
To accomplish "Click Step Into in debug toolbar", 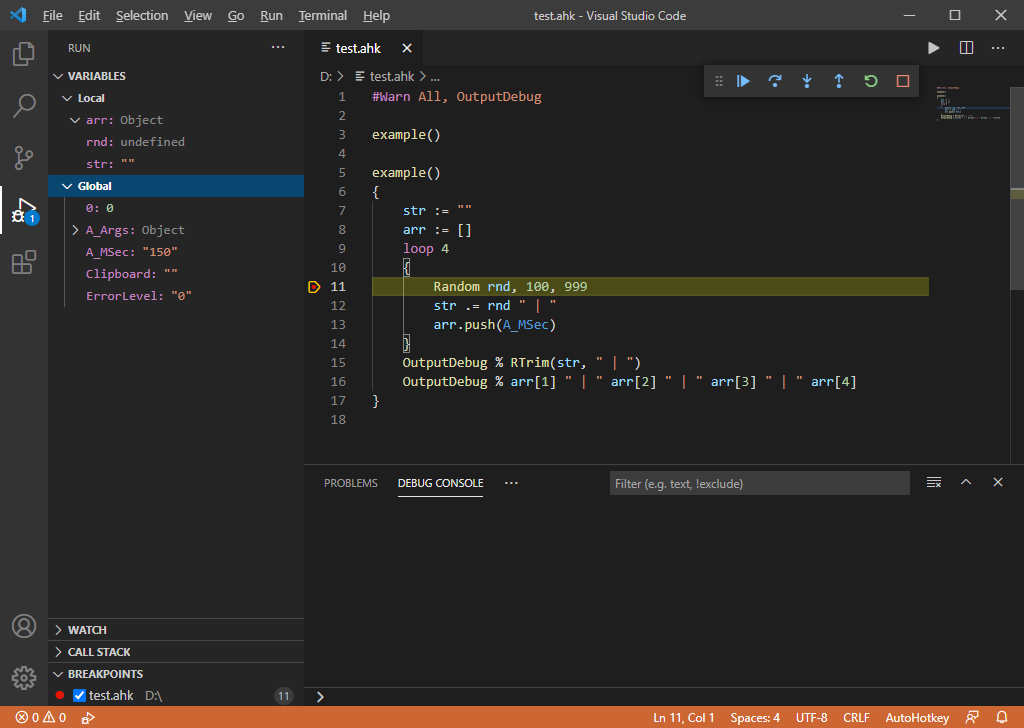I will 806,81.
